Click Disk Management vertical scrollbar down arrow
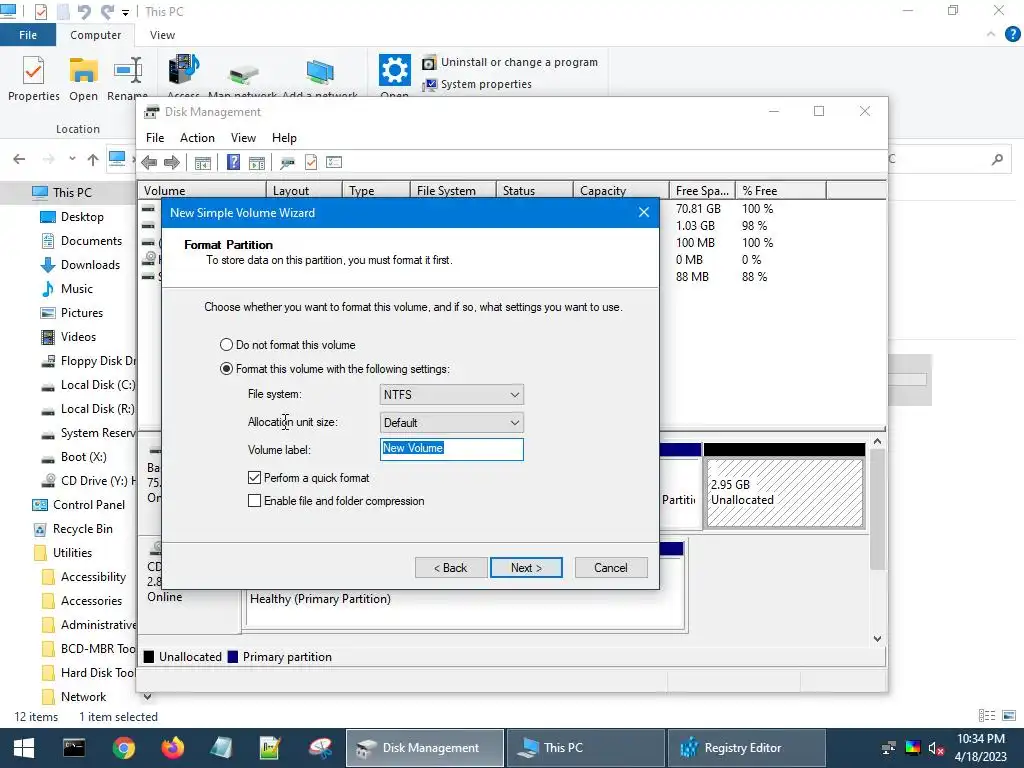This screenshot has height=768, width=1024. pos(877,639)
